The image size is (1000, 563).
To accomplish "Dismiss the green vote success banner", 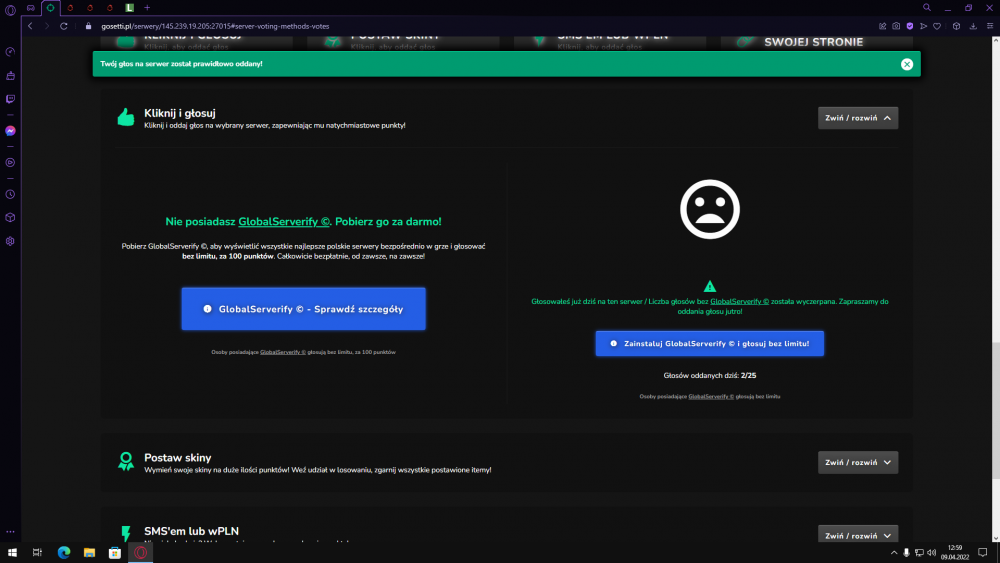I will 906,64.
